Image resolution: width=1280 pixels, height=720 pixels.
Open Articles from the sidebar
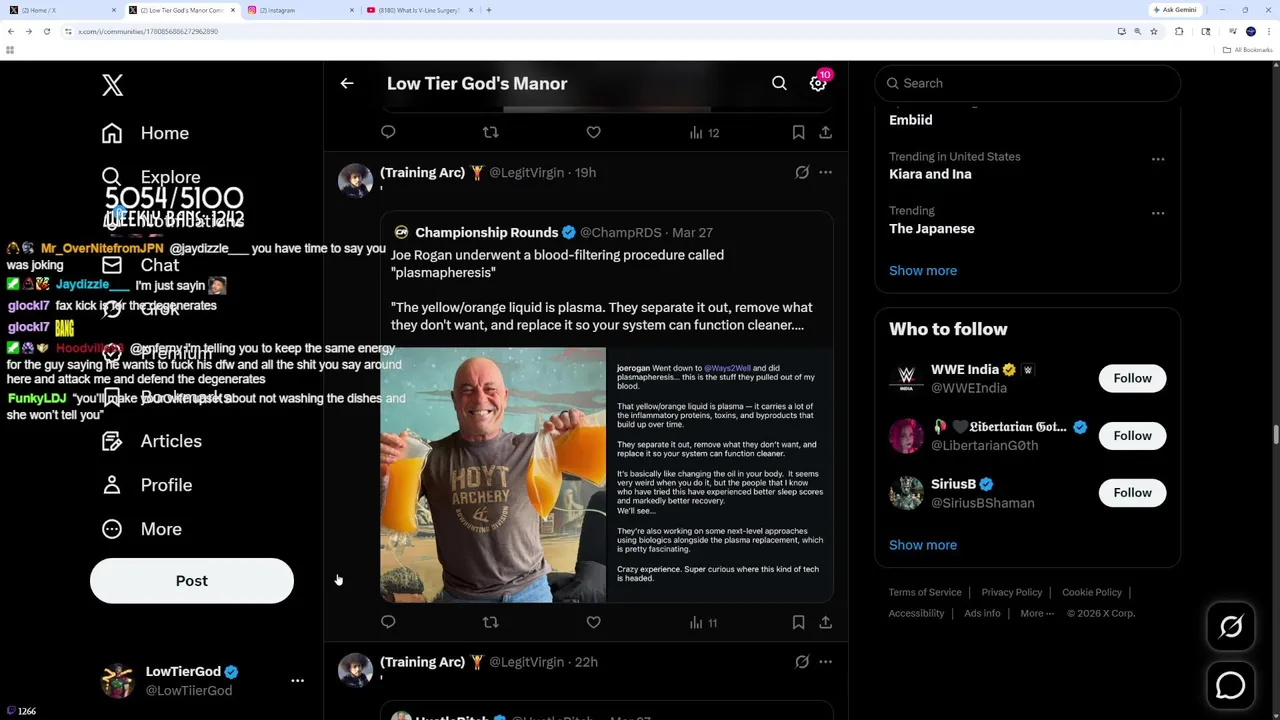[x=151, y=441]
